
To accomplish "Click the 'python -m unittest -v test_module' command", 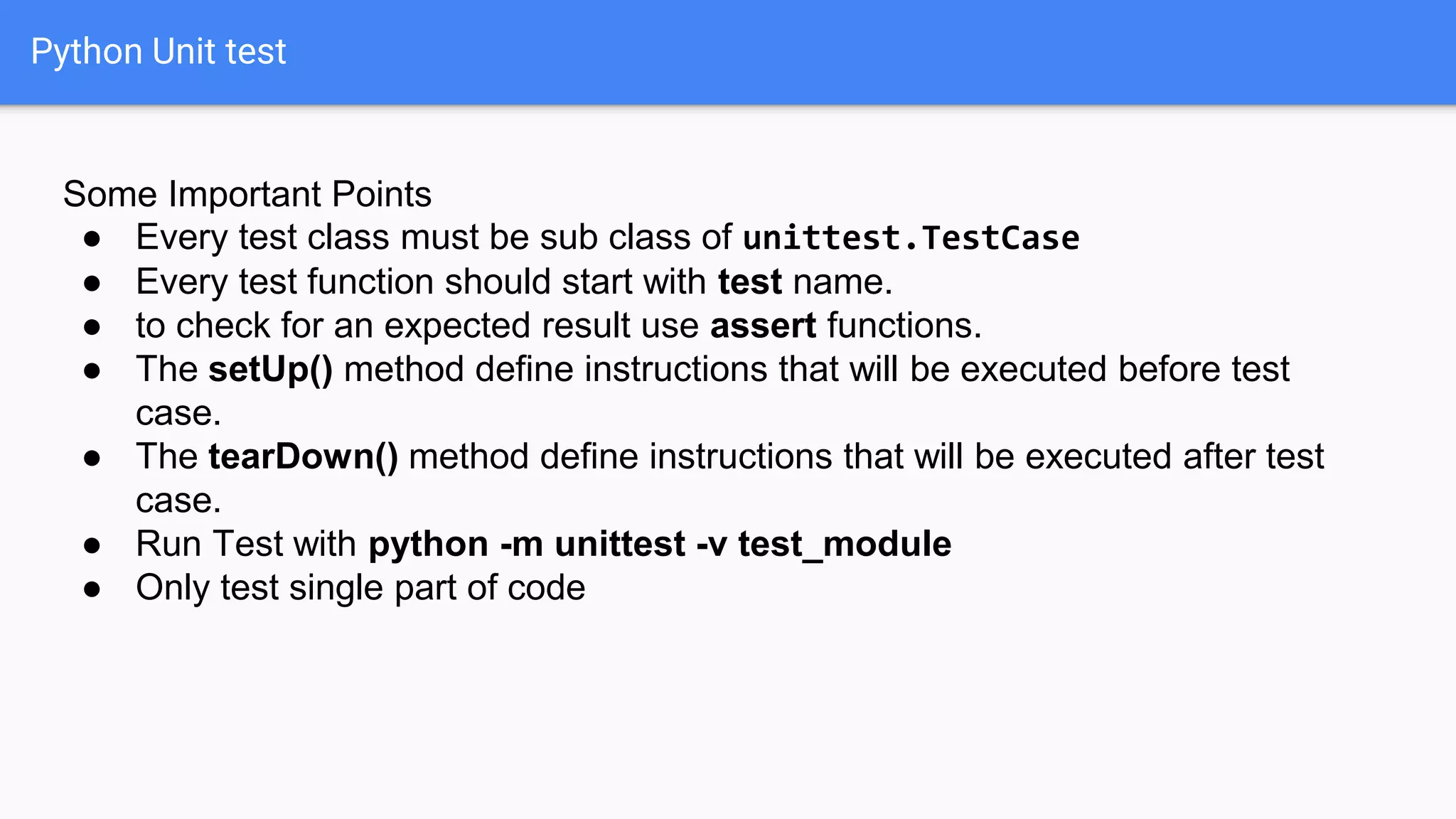I will pos(660,545).
